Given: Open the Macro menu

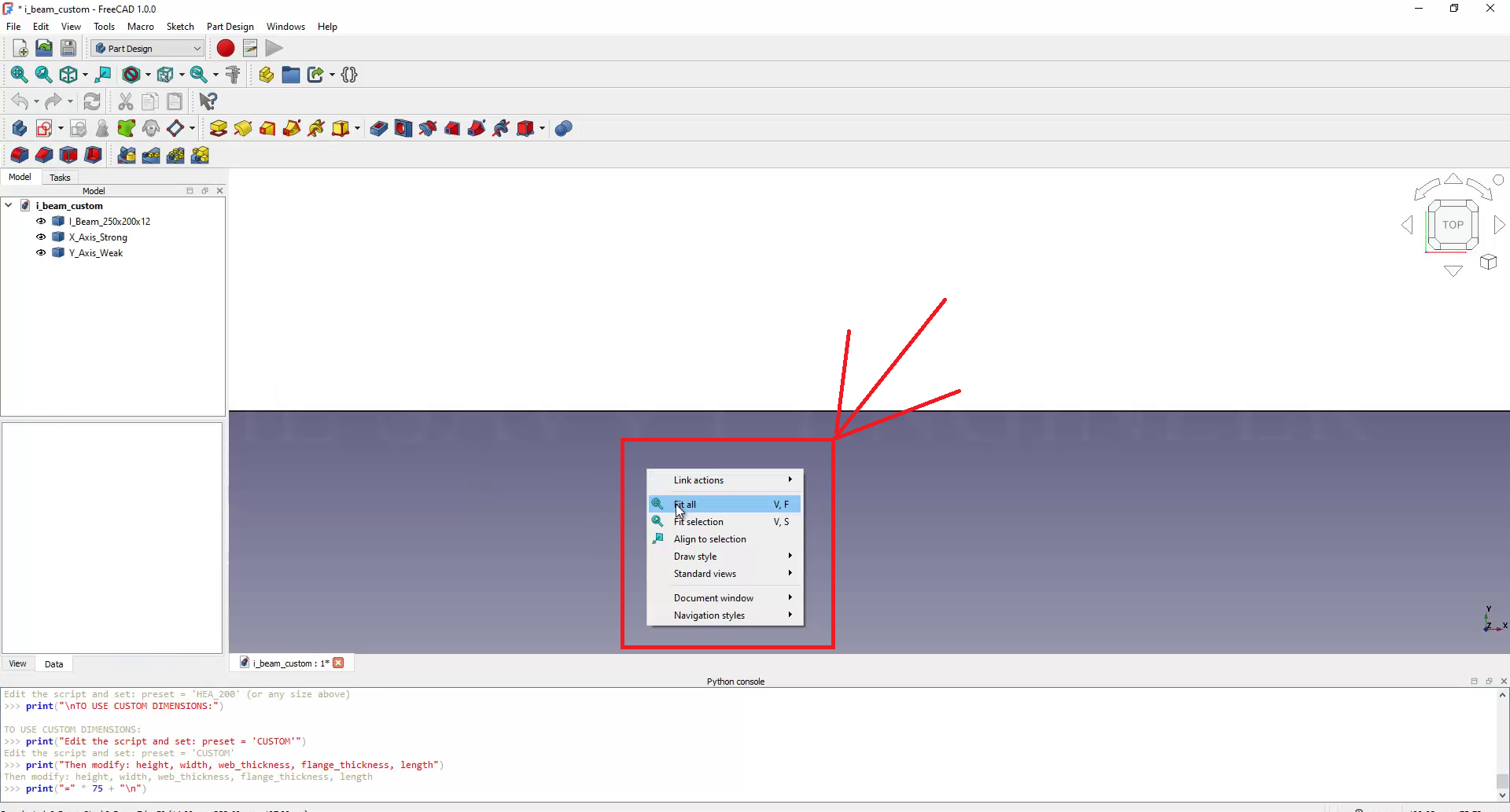Looking at the screenshot, I should (140, 27).
